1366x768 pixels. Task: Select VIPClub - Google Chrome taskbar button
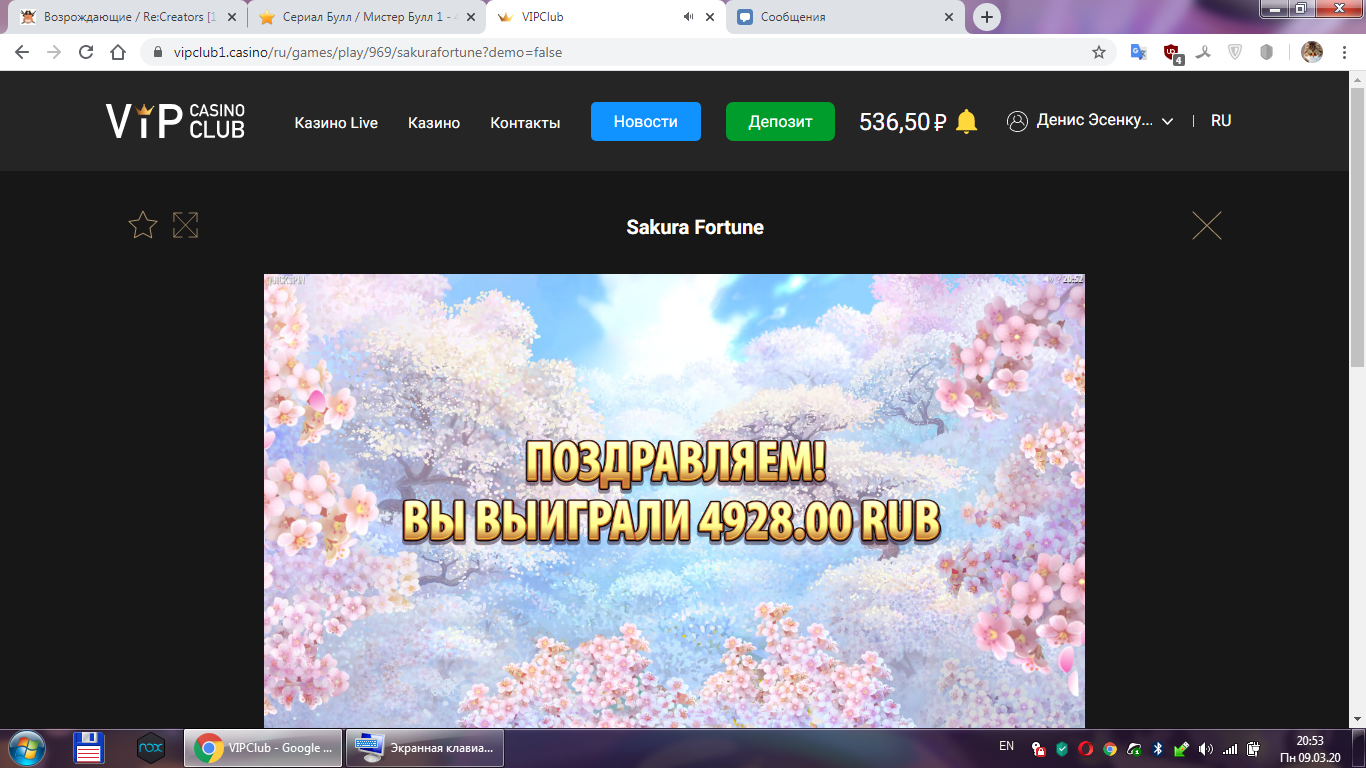[x=263, y=748]
